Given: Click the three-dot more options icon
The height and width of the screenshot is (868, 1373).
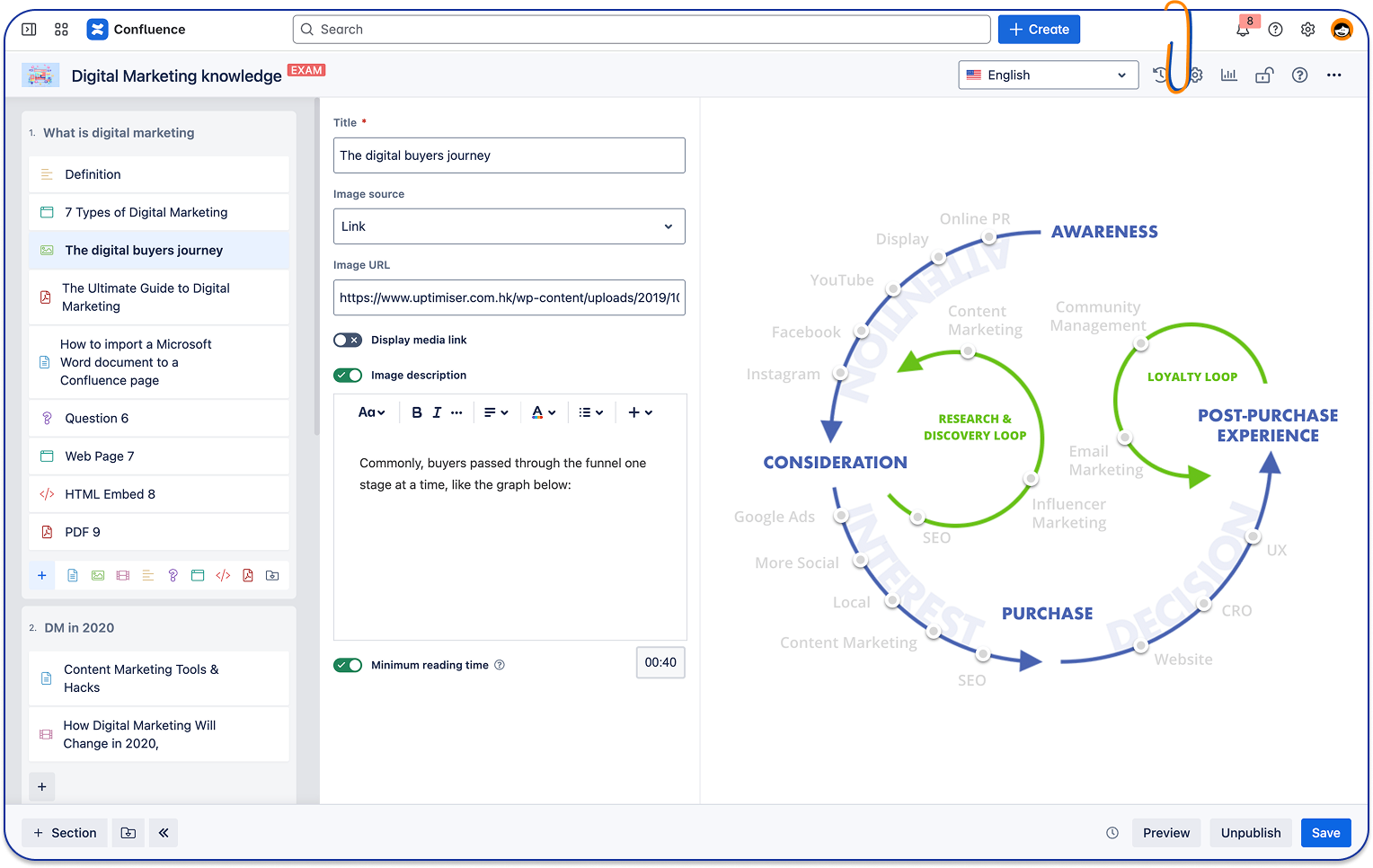Looking at the screenshot, I should pos(1333,75).
